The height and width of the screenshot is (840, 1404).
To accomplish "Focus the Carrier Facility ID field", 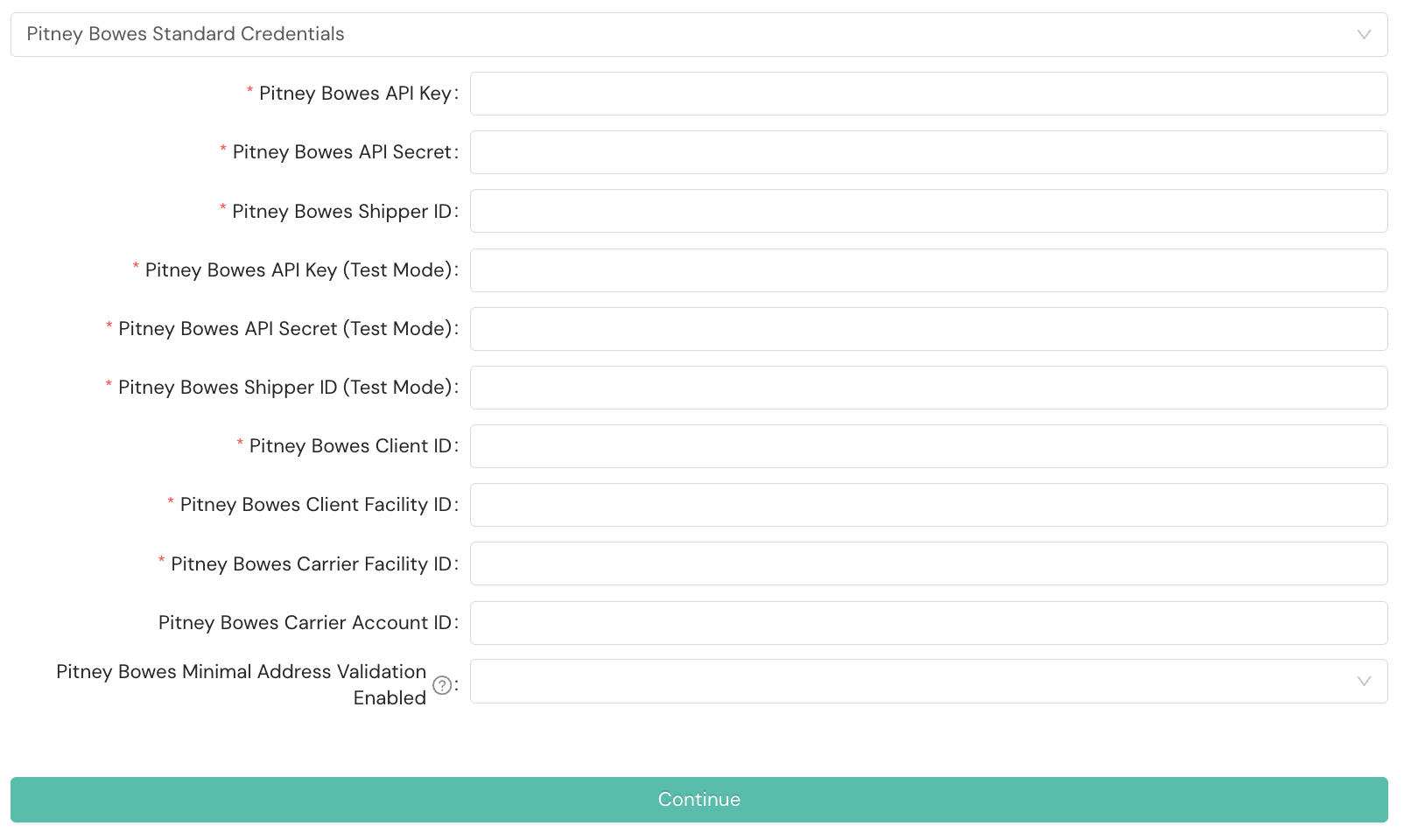I will coord(929,563).
